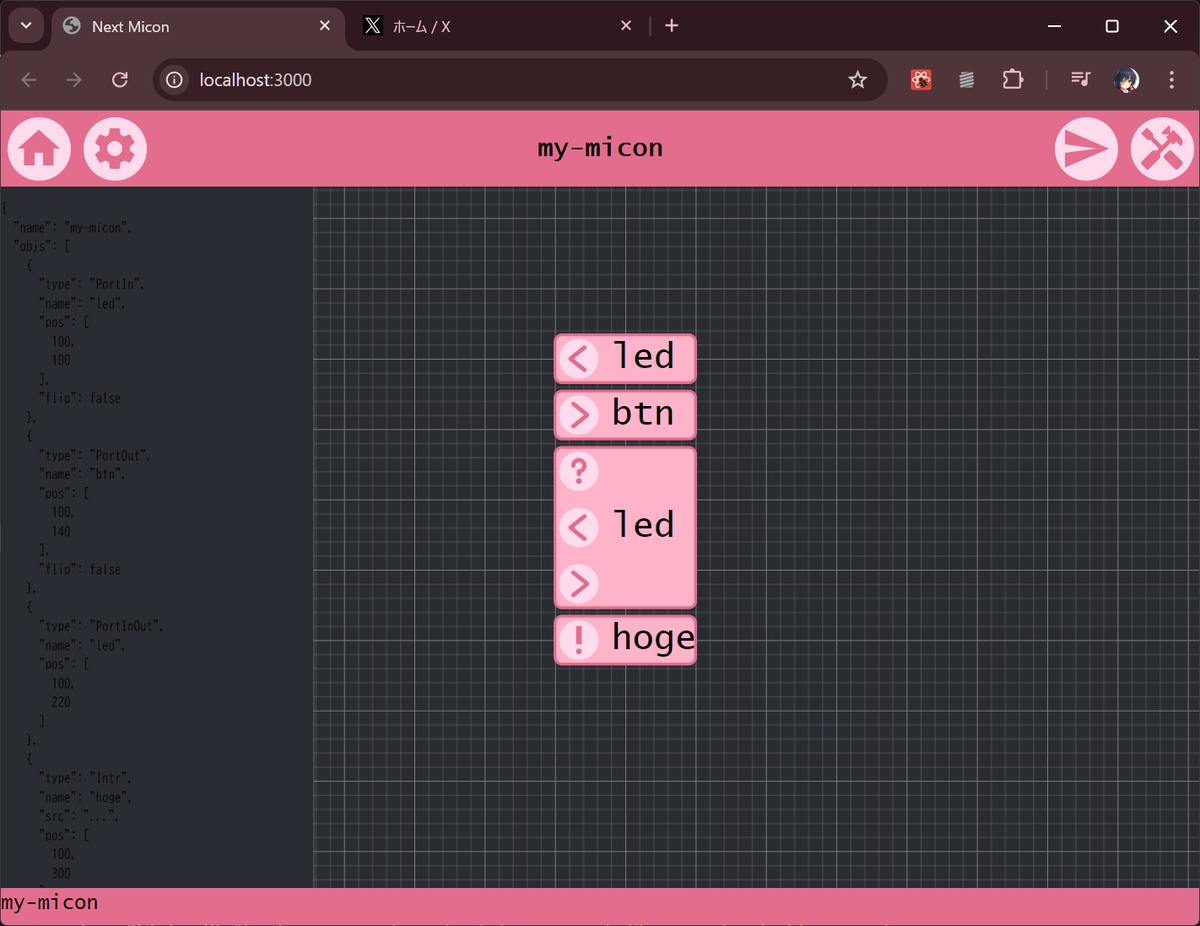Click the question mark icon in the PortInOut block
Viewport: 1200px width, 926px height.
point(578,471)
